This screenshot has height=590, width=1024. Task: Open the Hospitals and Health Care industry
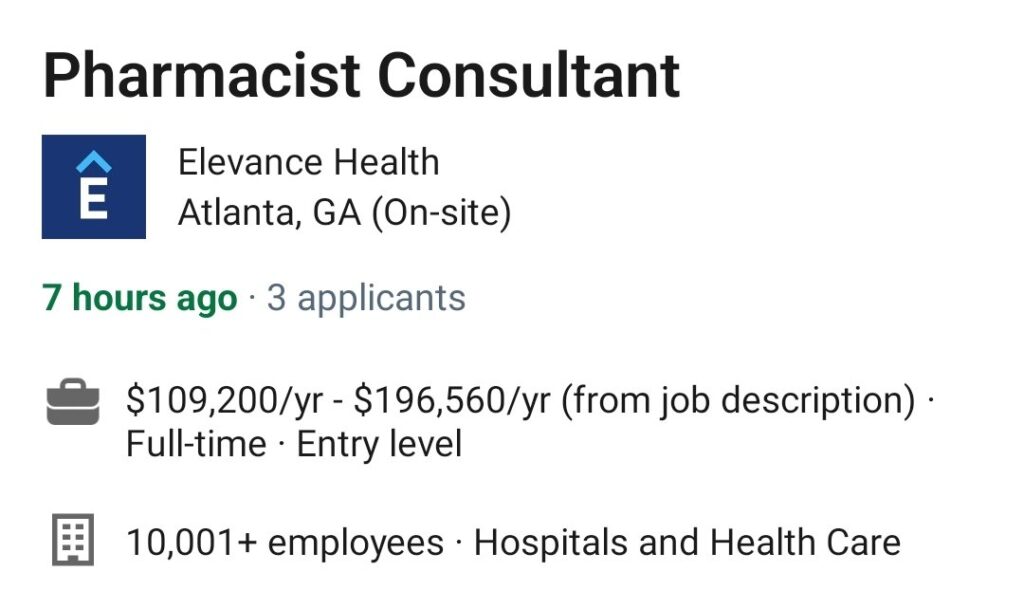pyautogui.click(x=687, y=542)
